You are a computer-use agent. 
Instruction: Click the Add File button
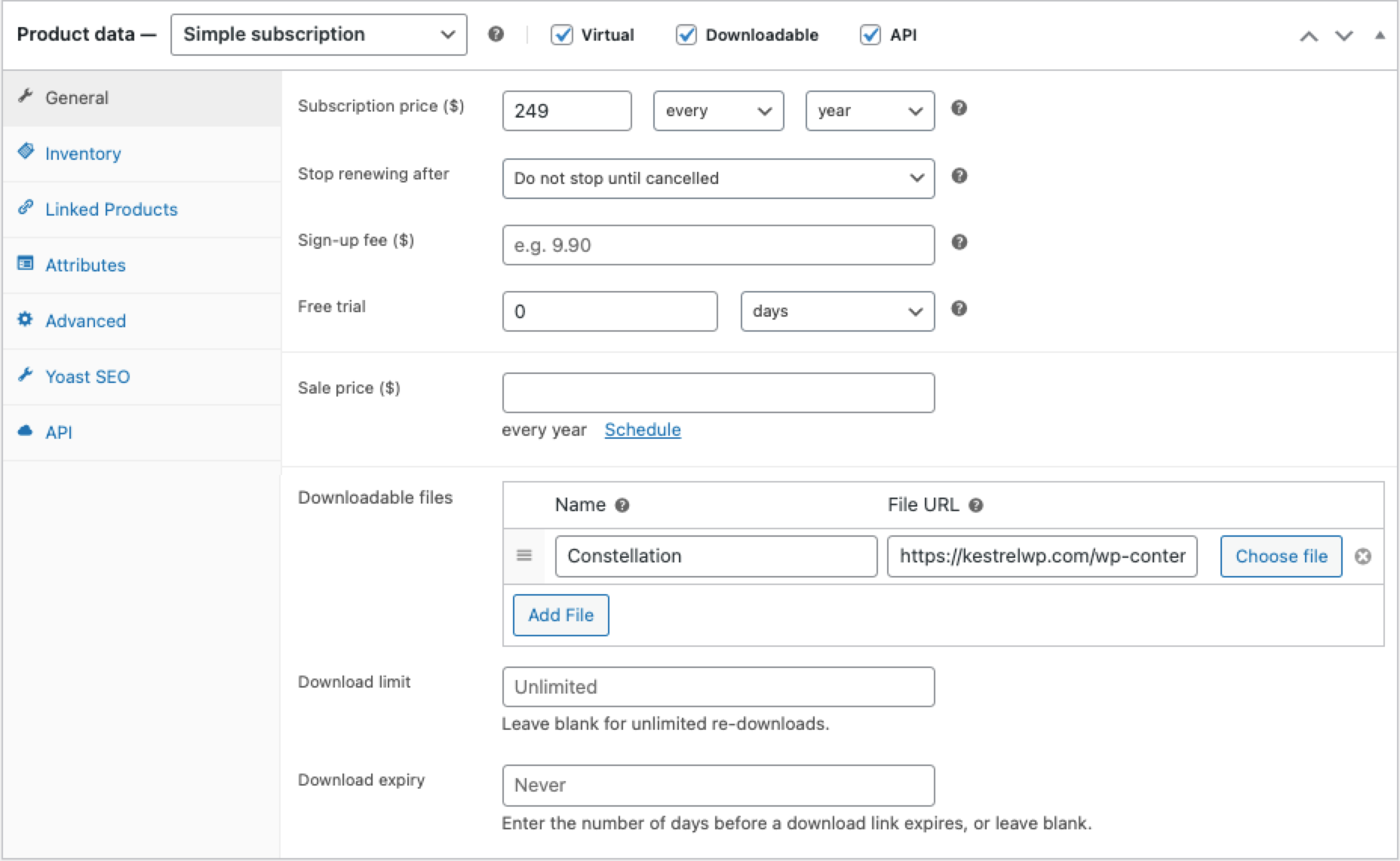560,615
